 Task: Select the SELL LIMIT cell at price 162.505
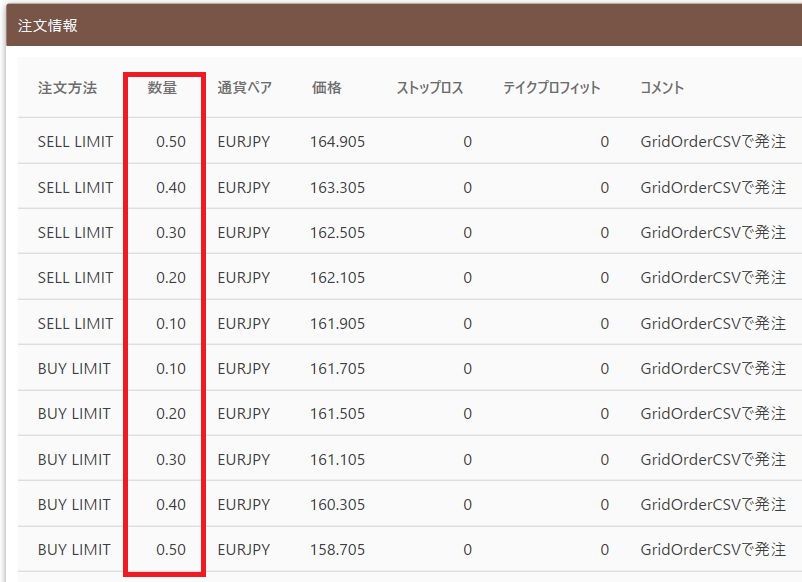(75, 233)
